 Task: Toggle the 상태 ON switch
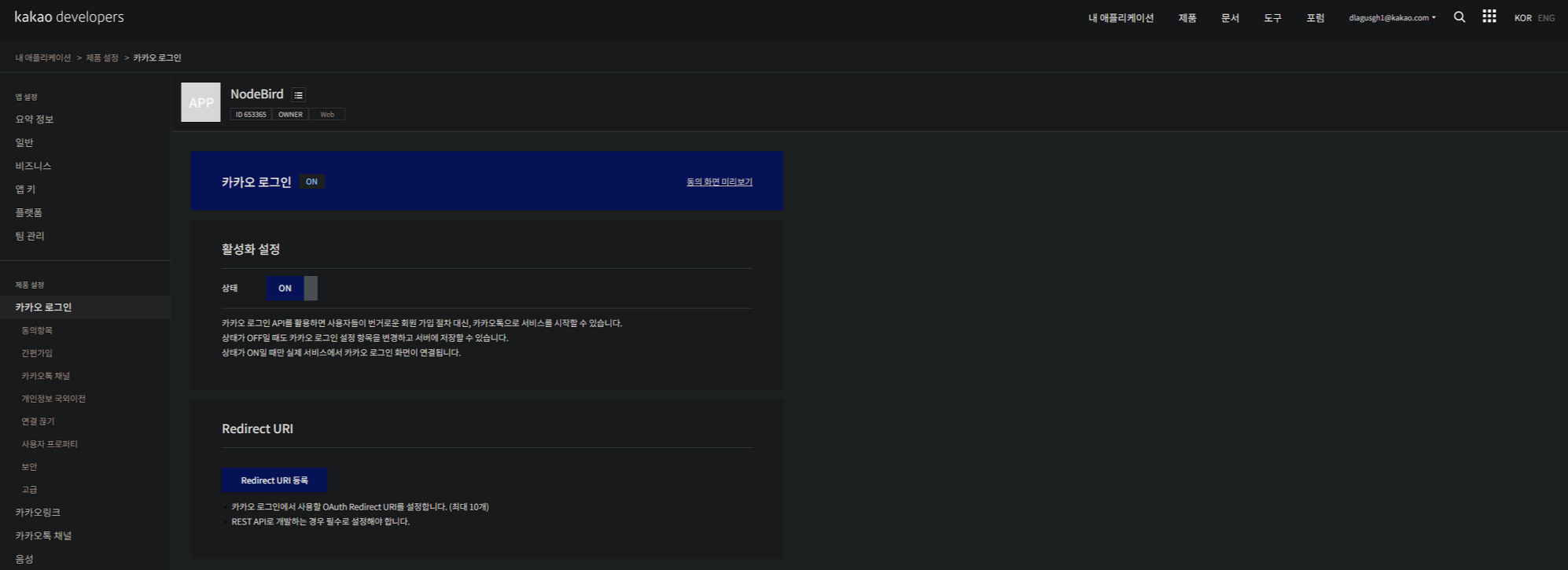point(292,289)
